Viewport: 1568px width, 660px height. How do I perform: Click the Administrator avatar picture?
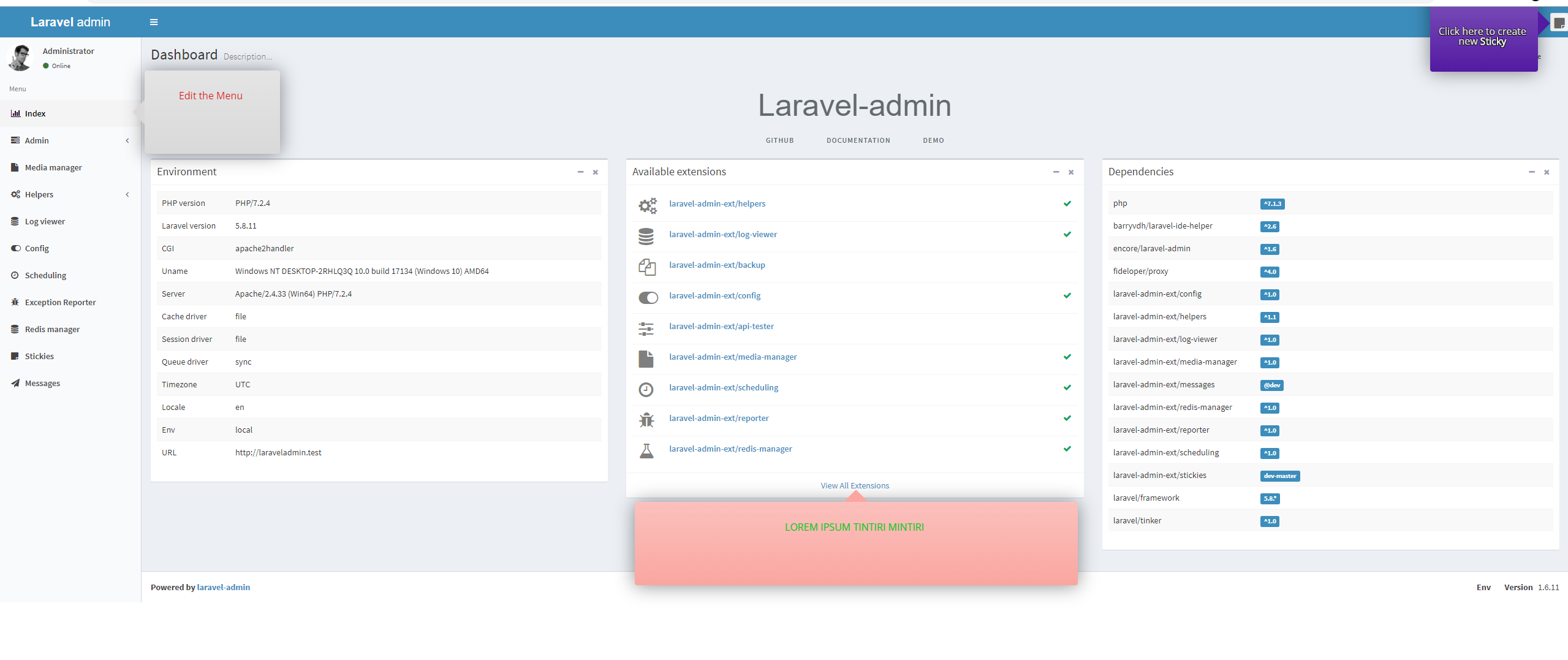pyautogui.click(x=19, y=58)
